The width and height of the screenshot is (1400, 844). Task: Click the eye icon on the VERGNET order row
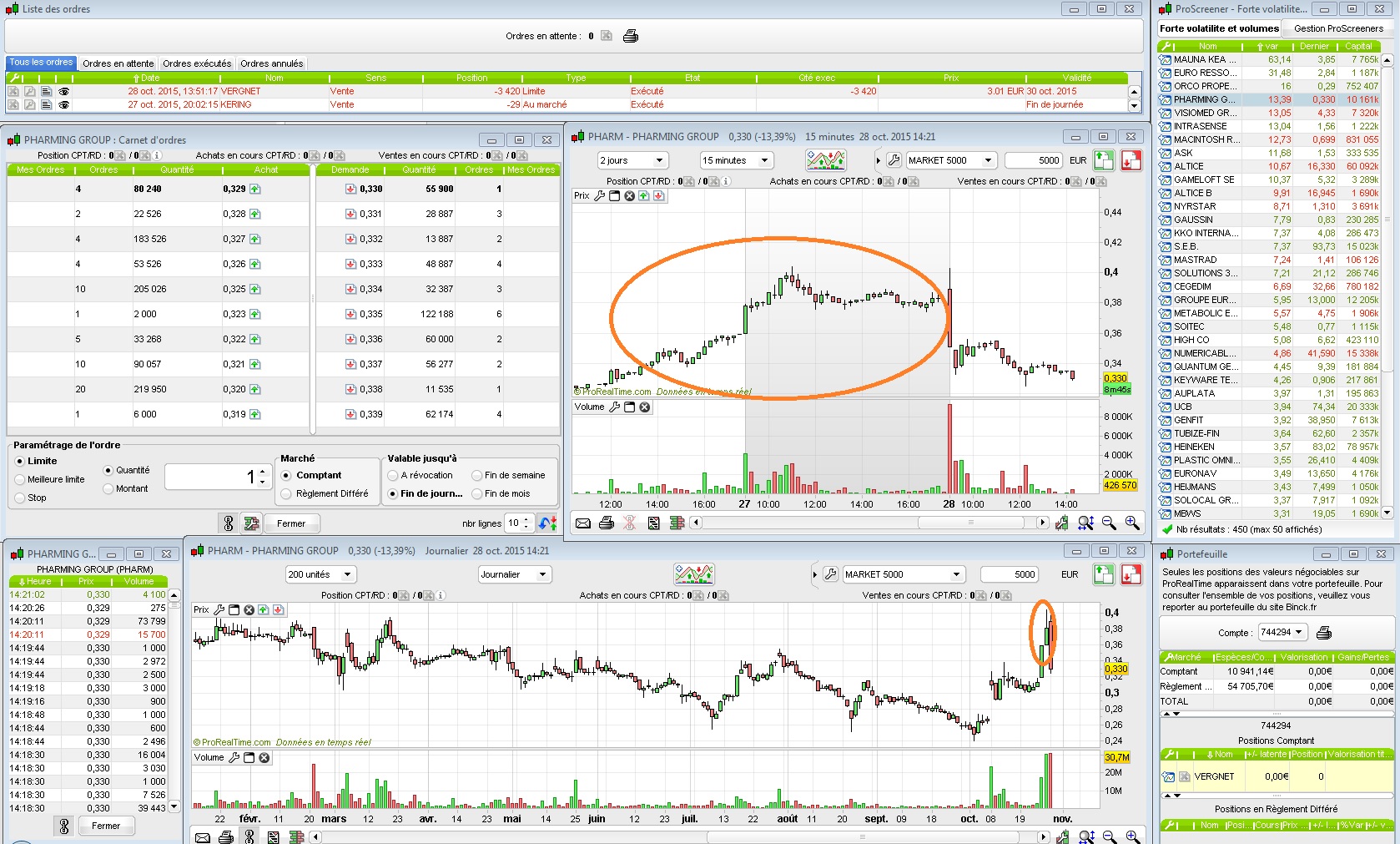coord(64,92)
